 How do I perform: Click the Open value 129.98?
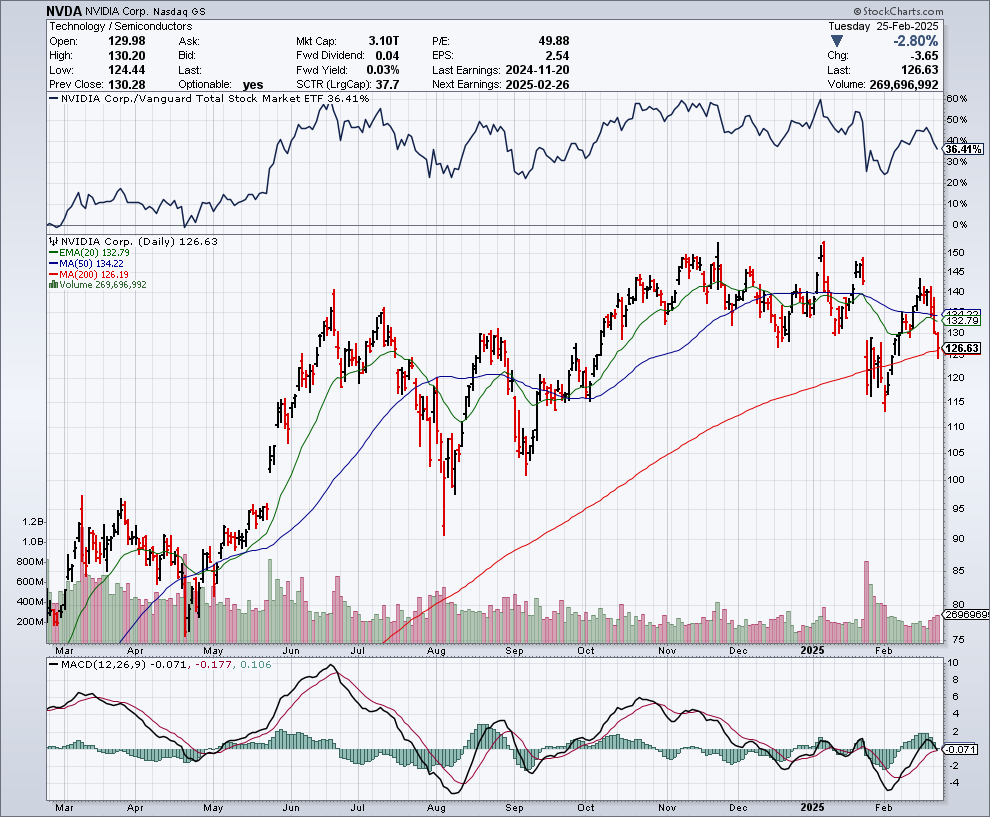(127, 41)
